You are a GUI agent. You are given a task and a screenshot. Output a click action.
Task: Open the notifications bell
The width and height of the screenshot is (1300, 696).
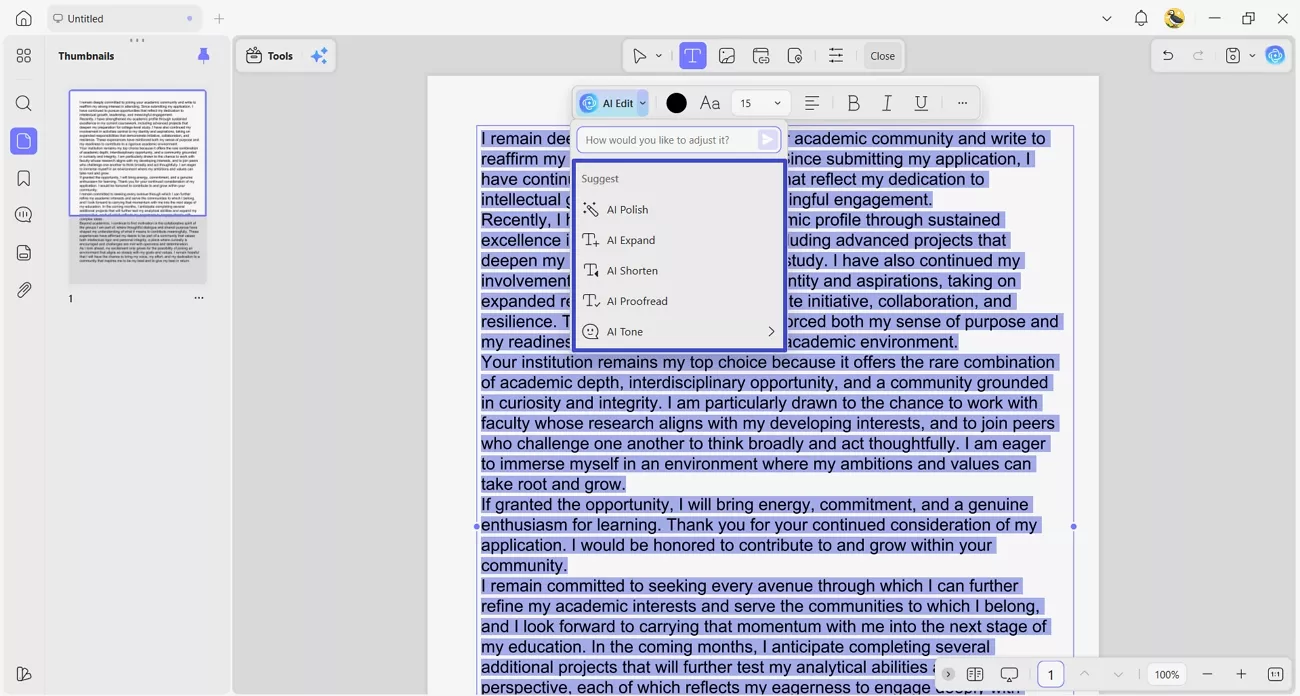coord(1141,18)
